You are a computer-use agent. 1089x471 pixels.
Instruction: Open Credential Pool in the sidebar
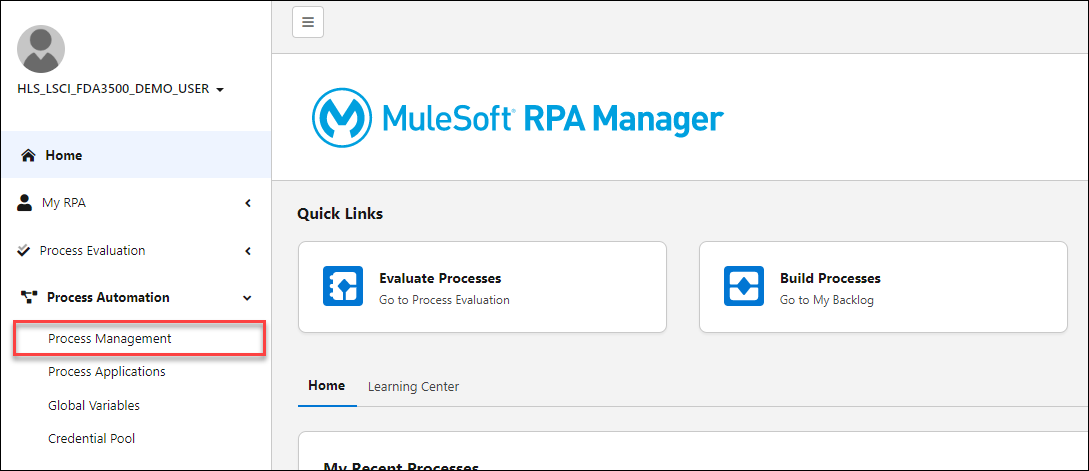91,438
